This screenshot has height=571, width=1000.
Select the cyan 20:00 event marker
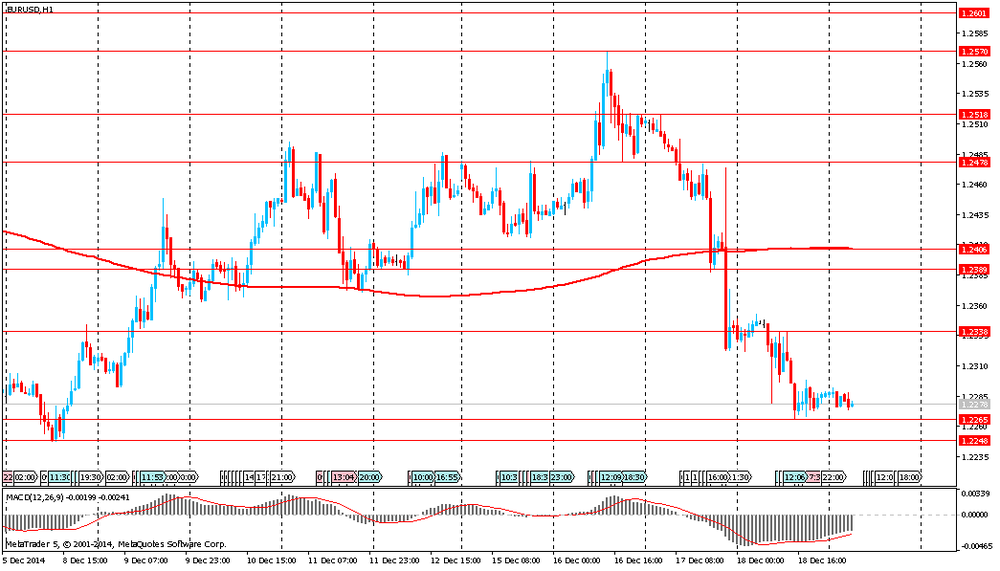click(370, 477)
